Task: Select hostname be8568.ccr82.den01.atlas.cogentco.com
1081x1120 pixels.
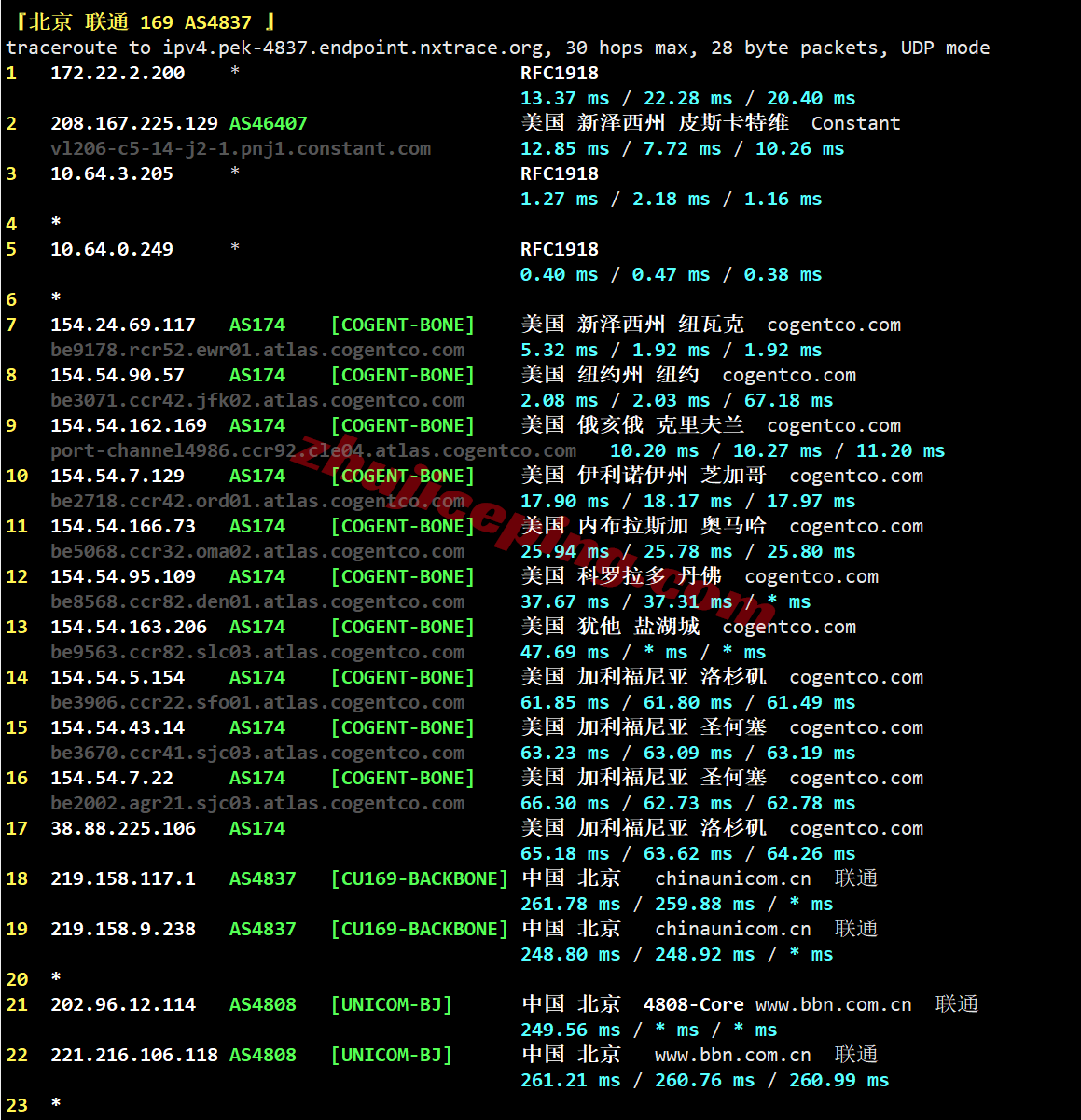Action: pyautogui.click(x=257, y=601)
